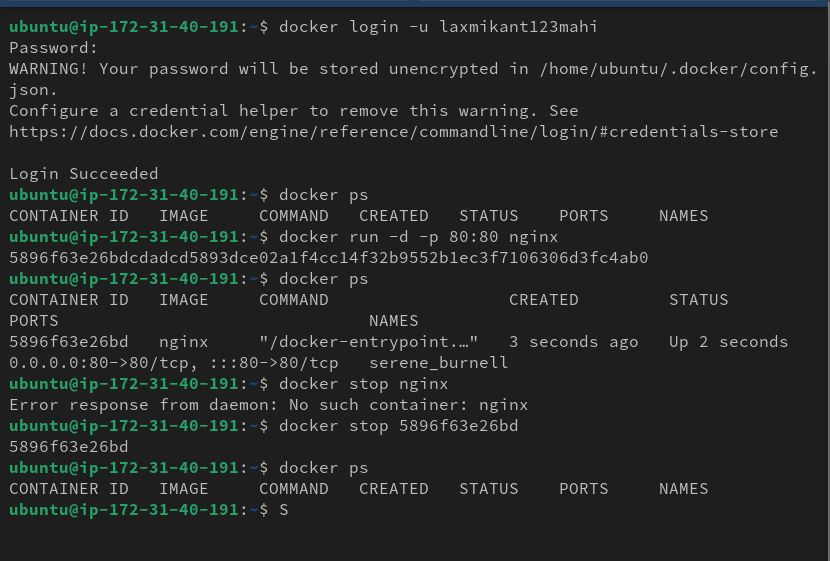Click the Up 2 seconds status text
The width and height of the screenshot is (830, 561).
pos(728,341)
